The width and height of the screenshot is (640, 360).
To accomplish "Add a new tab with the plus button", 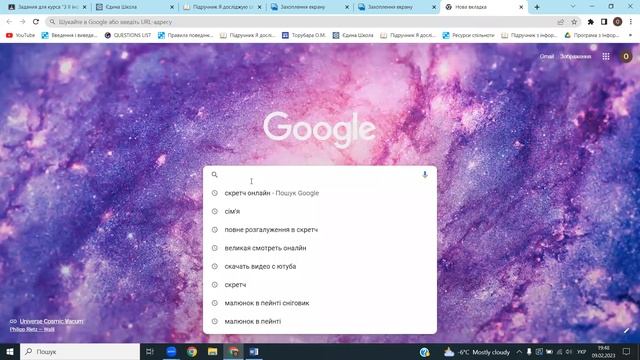I will tap(537, 7).
